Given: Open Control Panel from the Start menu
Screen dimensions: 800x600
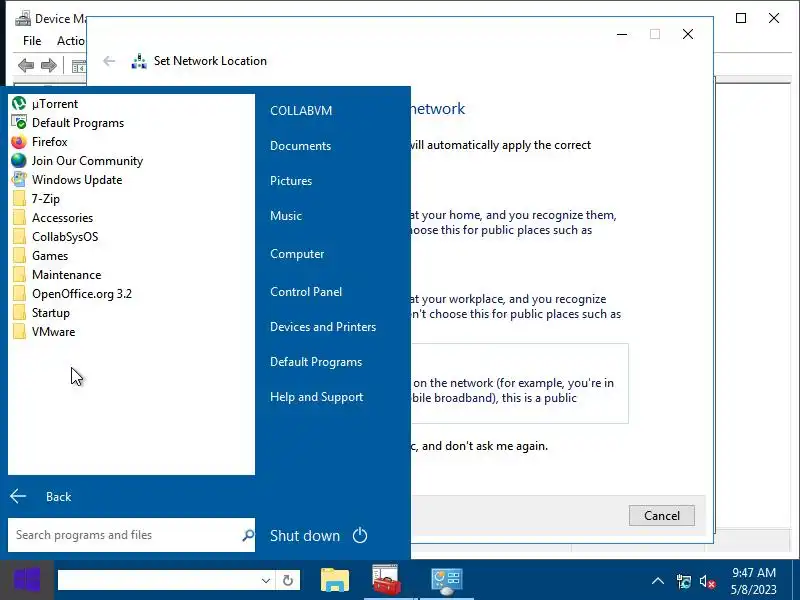Looking at the screenshot, I should [306, 292].
